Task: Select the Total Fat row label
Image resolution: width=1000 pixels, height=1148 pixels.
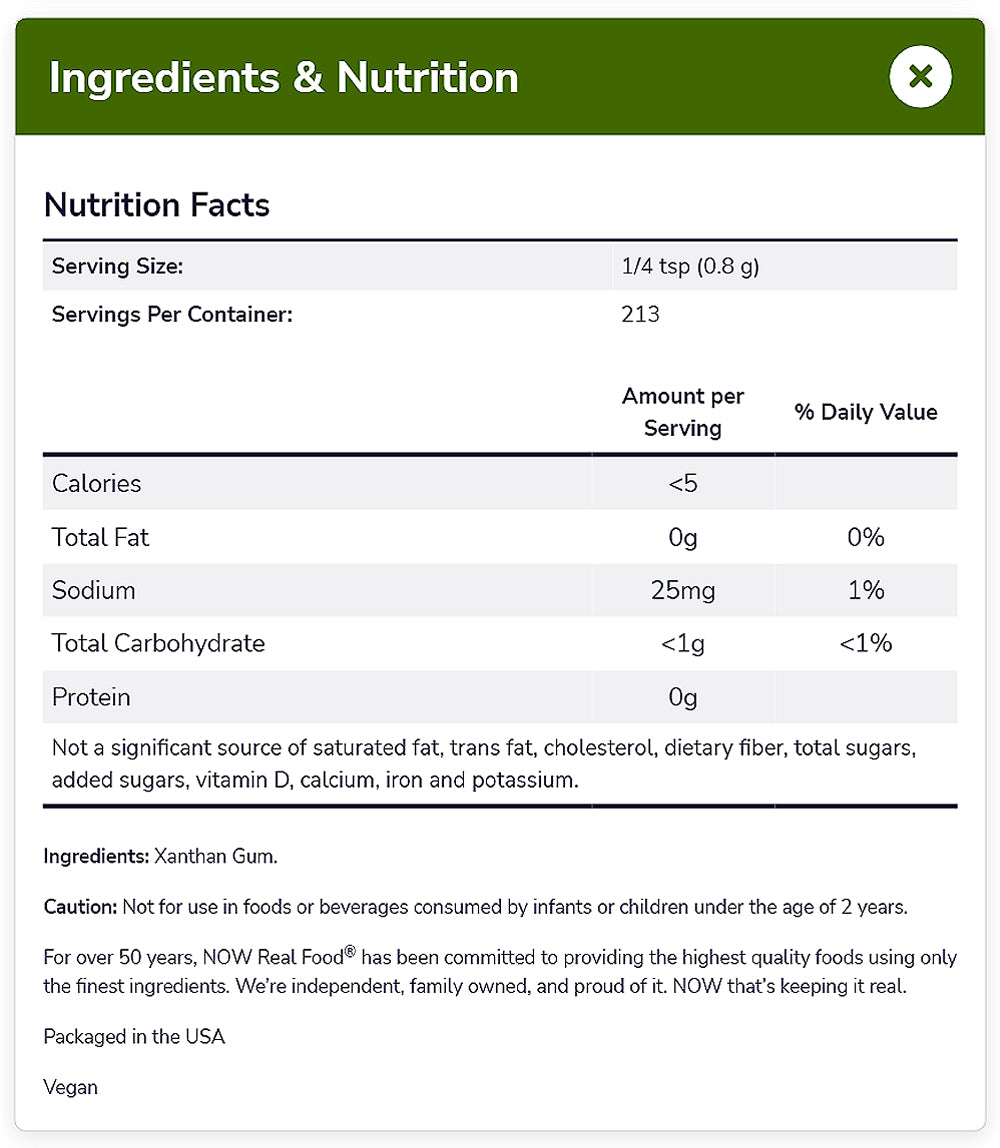Action: pos(100,537)
